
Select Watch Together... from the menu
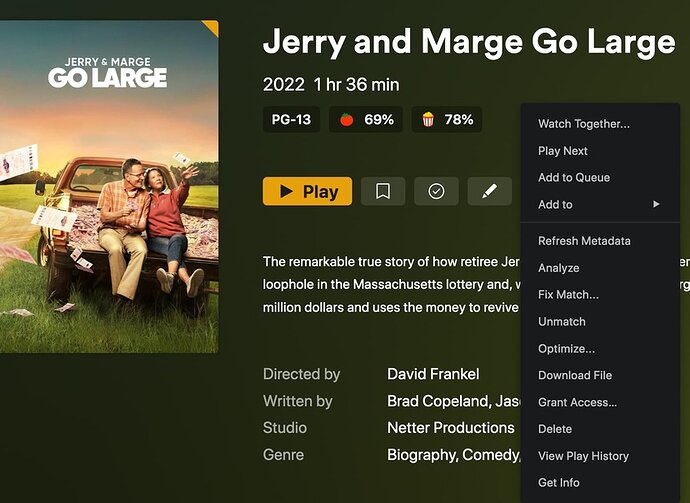[584, 124]
